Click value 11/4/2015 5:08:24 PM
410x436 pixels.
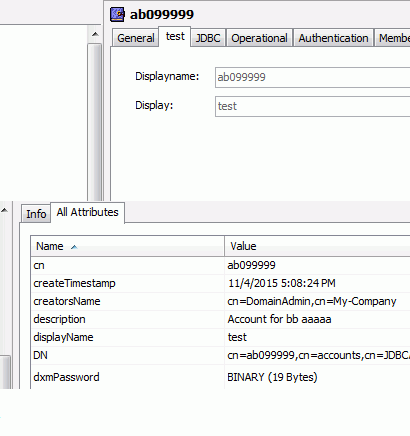click(x=282, y=283)
